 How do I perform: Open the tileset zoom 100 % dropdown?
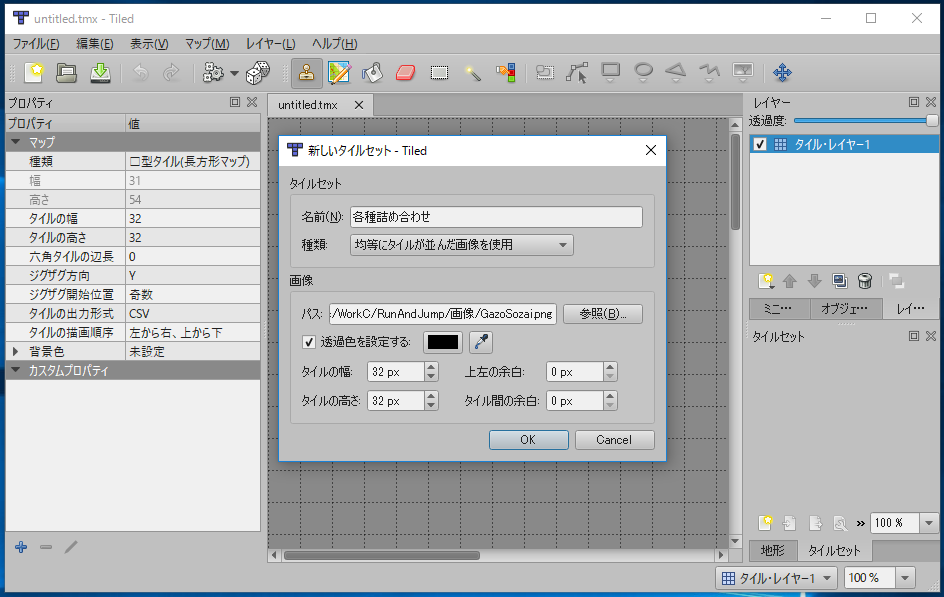929,522
